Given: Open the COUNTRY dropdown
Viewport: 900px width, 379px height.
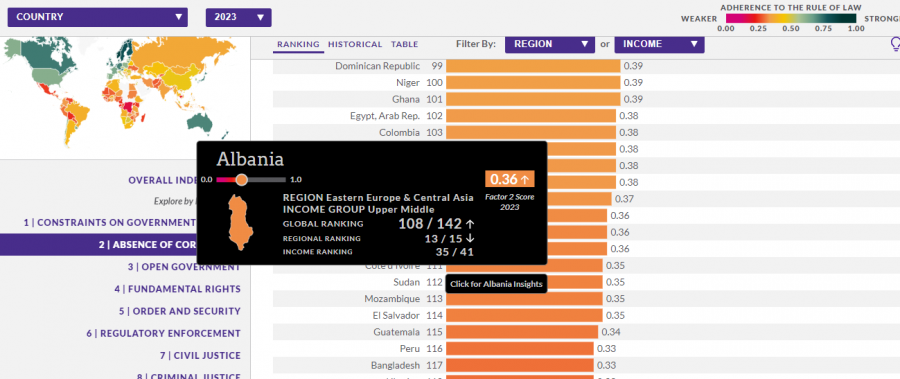Looking at the screenshot, I should click(x=98, y=17).
